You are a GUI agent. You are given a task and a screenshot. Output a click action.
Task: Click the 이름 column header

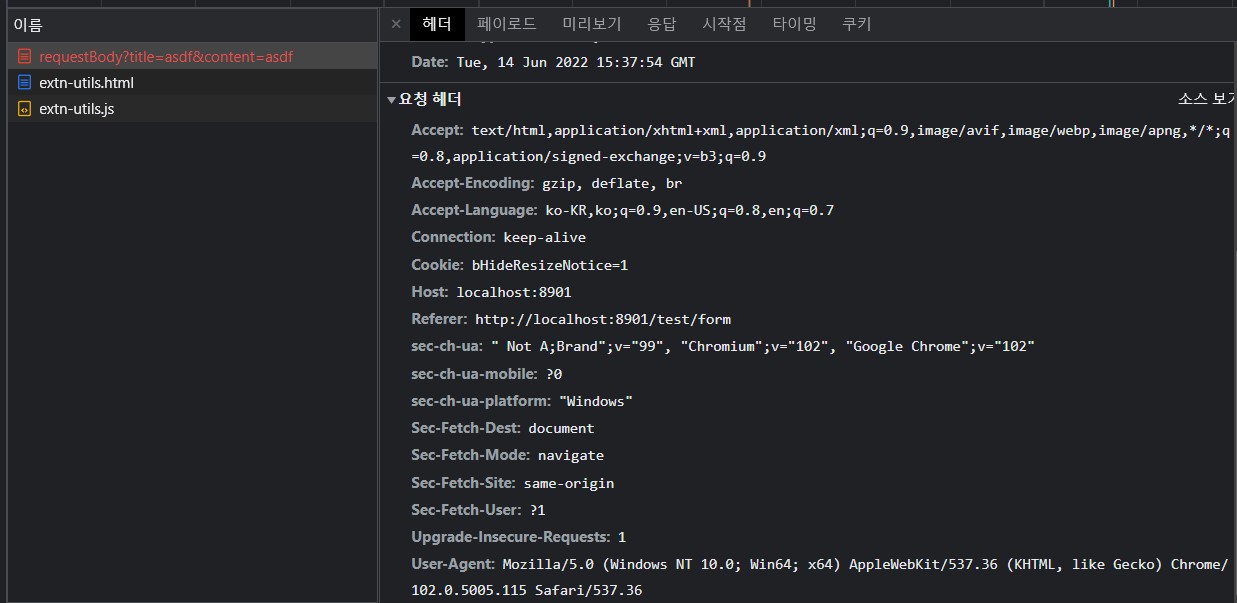(x=193, y=25)
